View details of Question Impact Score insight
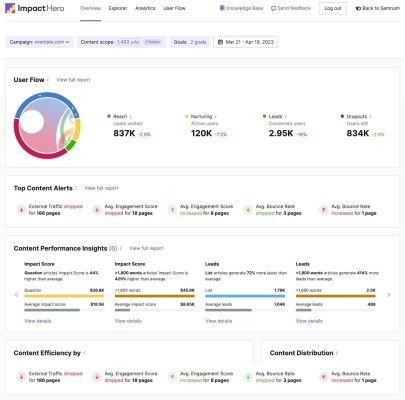The width and height of the screenshot is (405, 400). click(38, 321)
